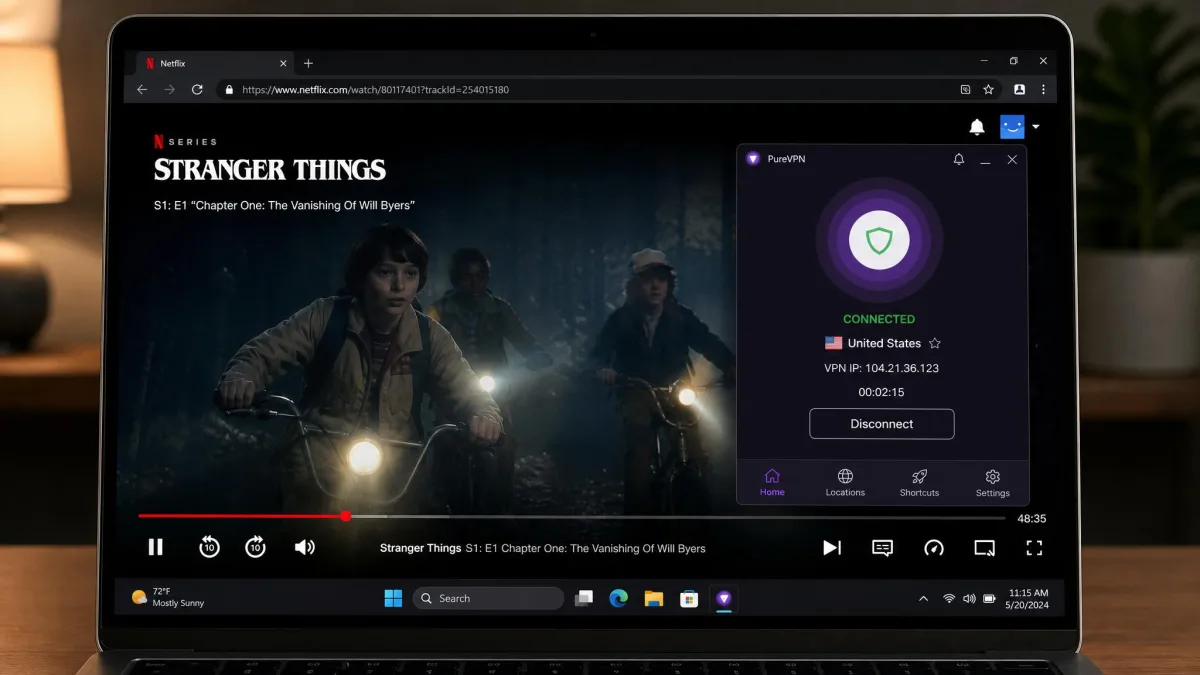
Task: Open the browser profile icon
Action: point(1019,89)
